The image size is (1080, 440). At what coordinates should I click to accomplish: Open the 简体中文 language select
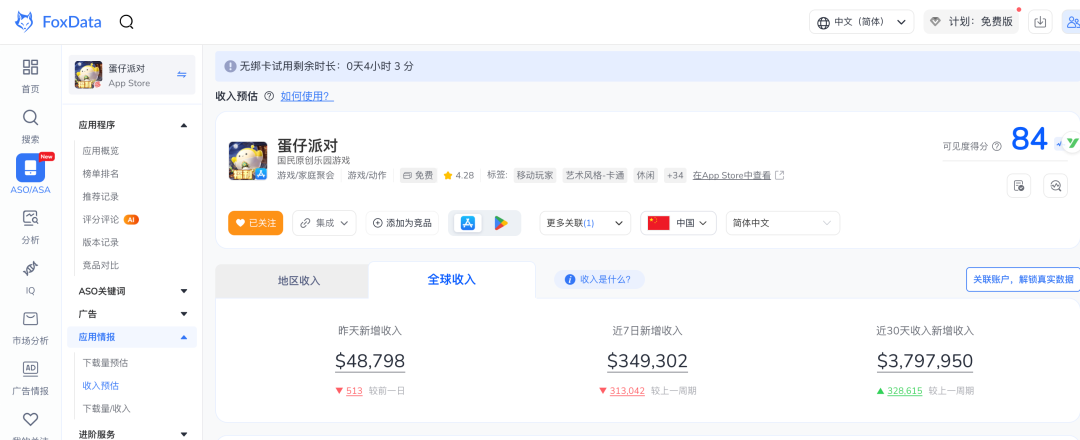point(782,223)
